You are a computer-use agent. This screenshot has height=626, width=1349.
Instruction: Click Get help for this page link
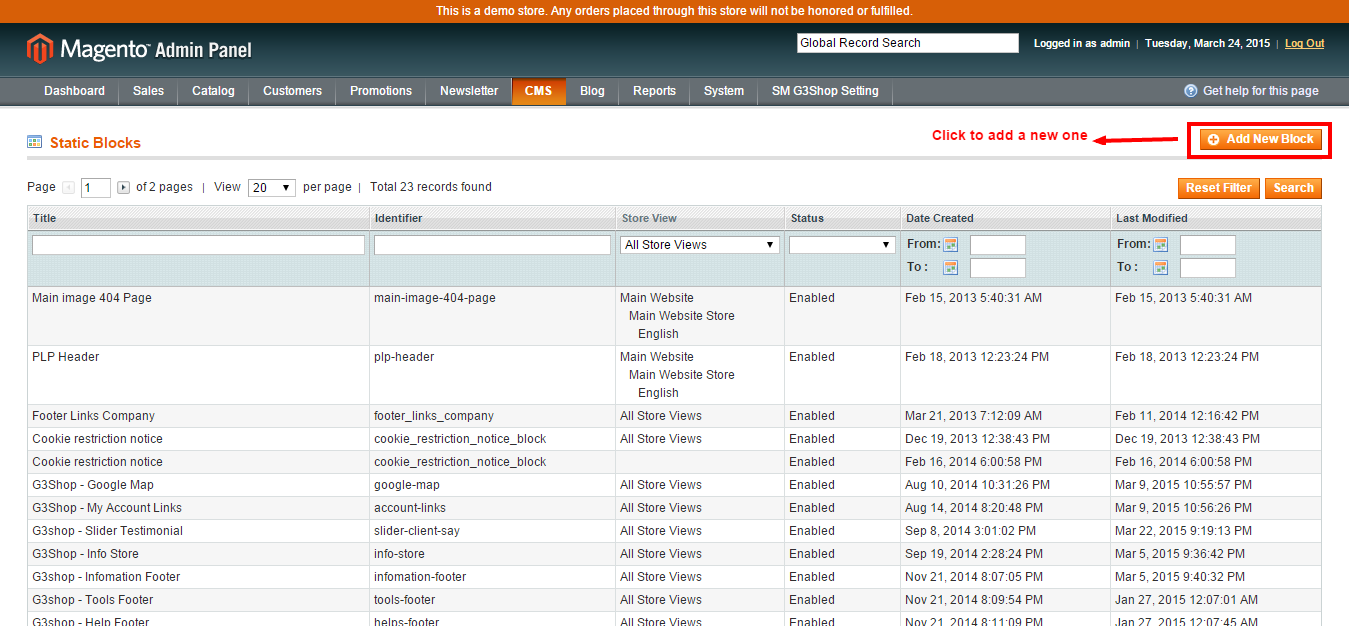tap(1260, 91)
